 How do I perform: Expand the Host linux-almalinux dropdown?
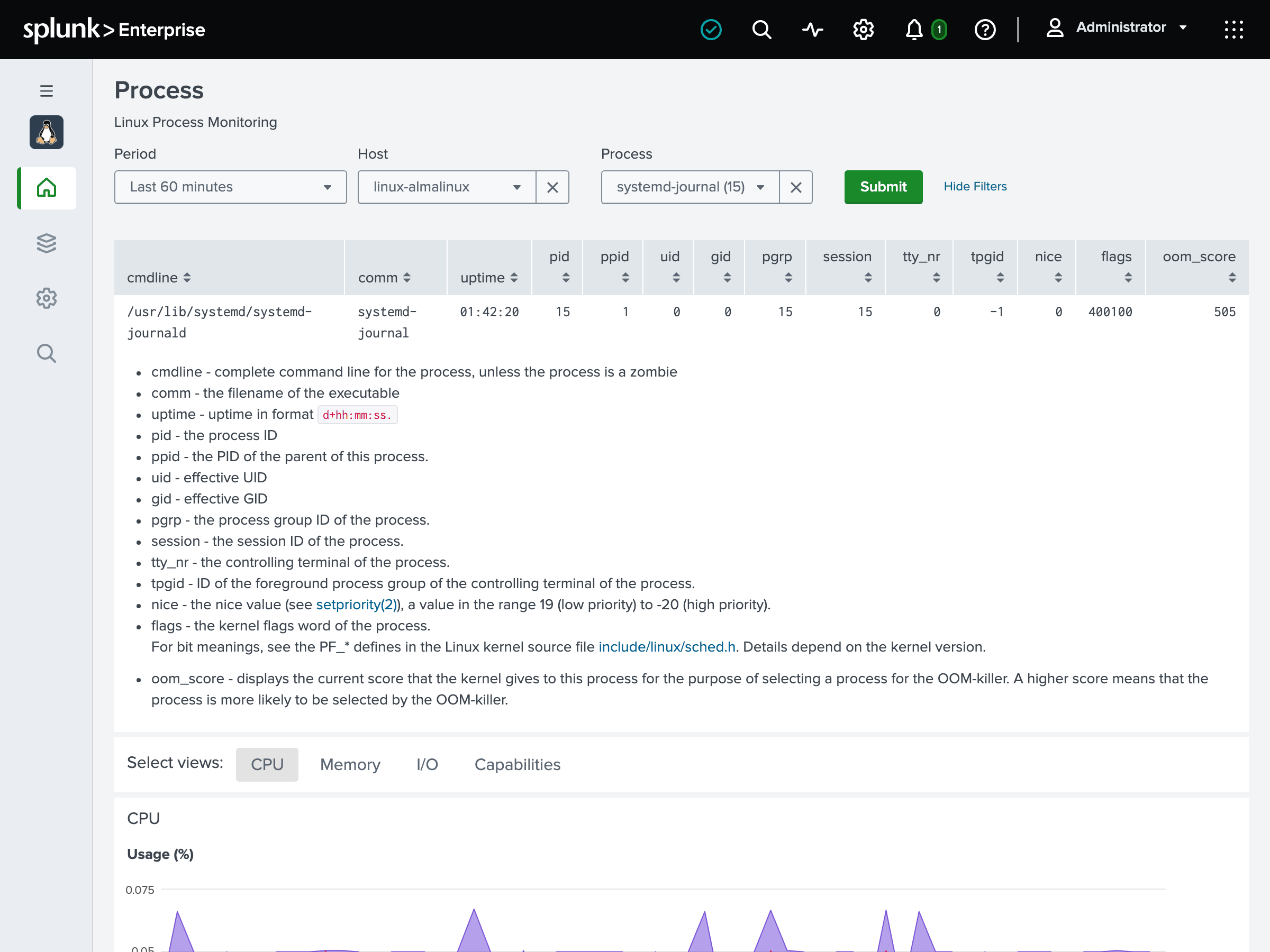[x=447, y=187]
